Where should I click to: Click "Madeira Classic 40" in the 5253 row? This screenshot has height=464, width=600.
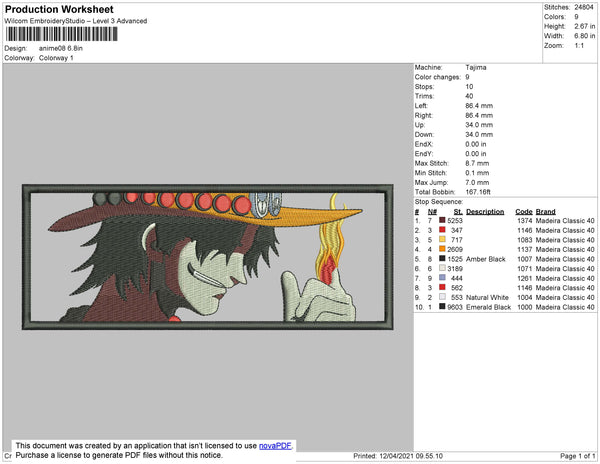(x=565, y=221)
